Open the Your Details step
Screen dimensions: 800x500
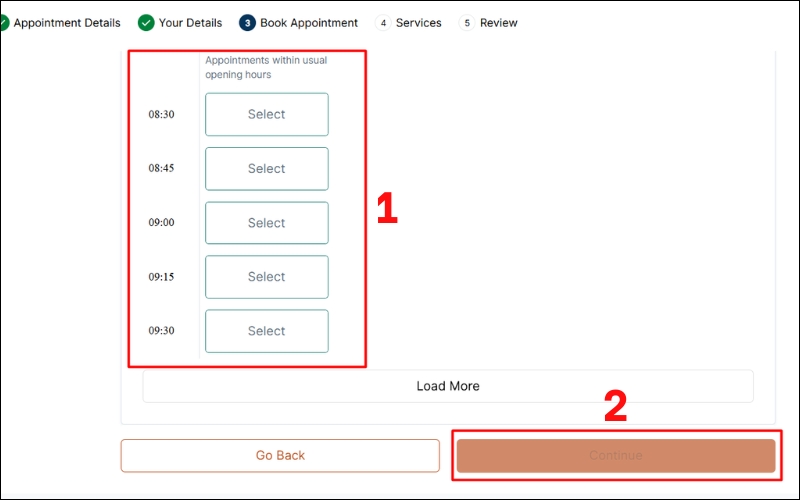(190, 22)
